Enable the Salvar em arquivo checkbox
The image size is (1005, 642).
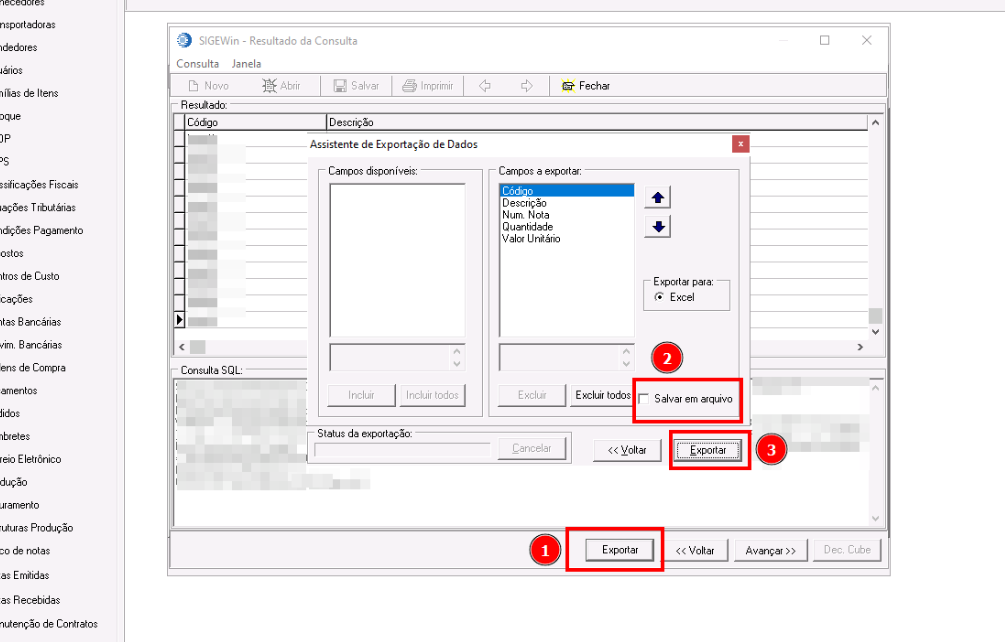(644, 399)
